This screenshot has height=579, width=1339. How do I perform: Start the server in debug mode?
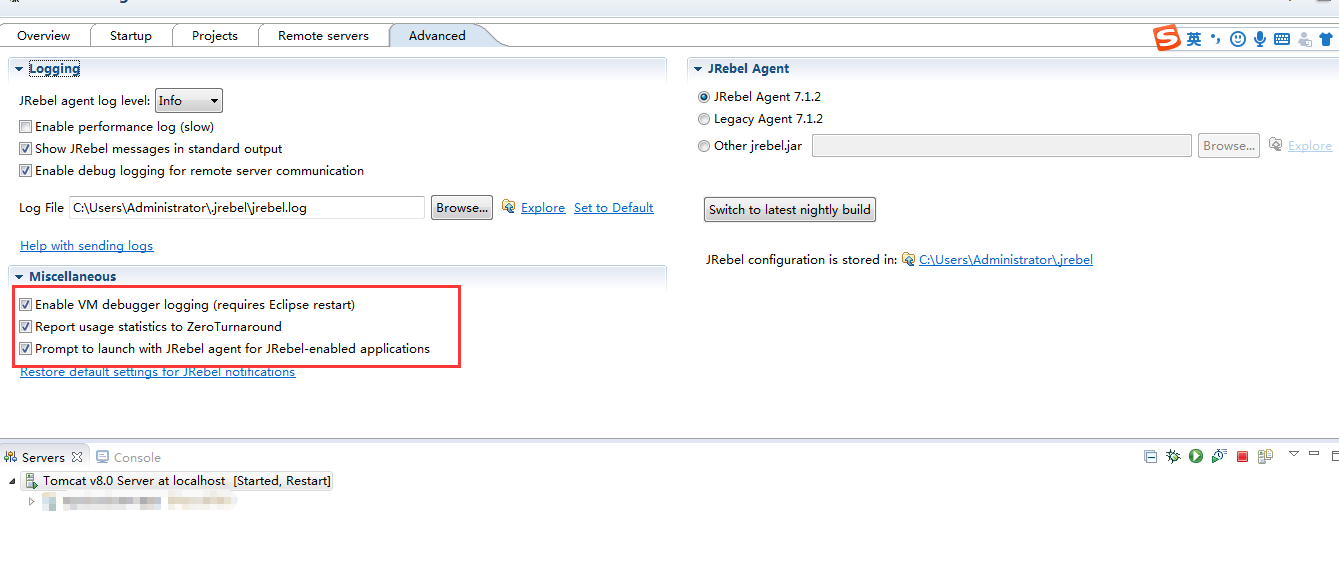click(1173, 456)
